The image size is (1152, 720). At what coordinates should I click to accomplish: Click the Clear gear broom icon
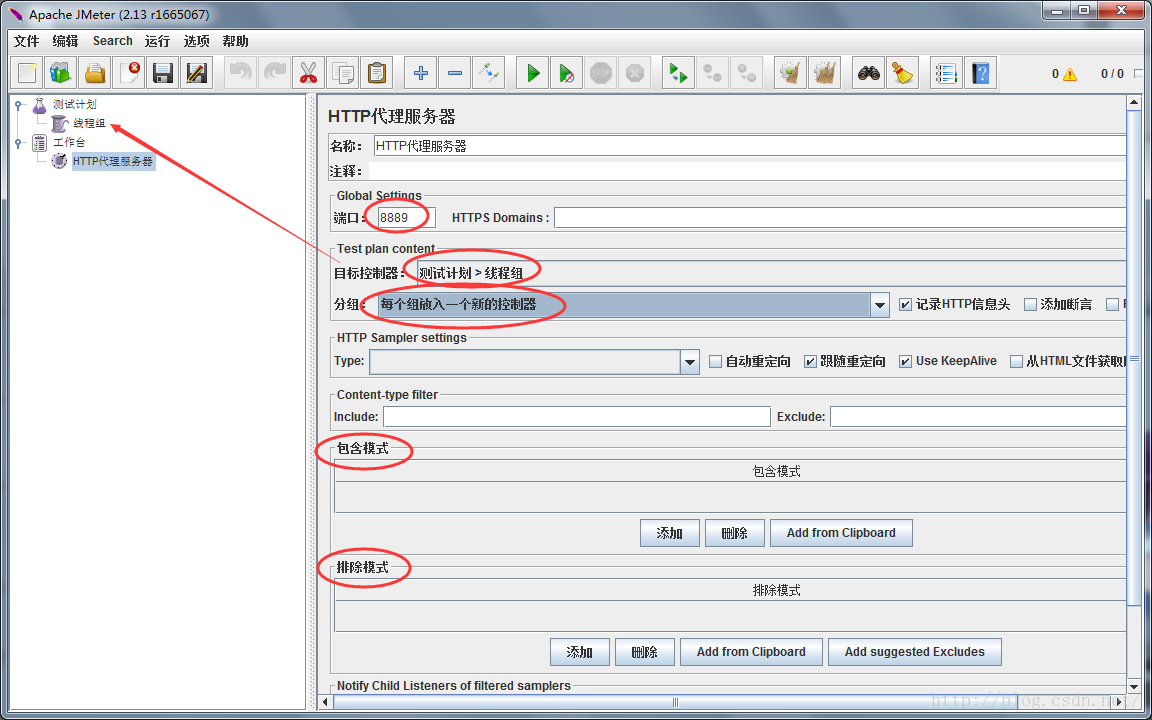[790, 73]
